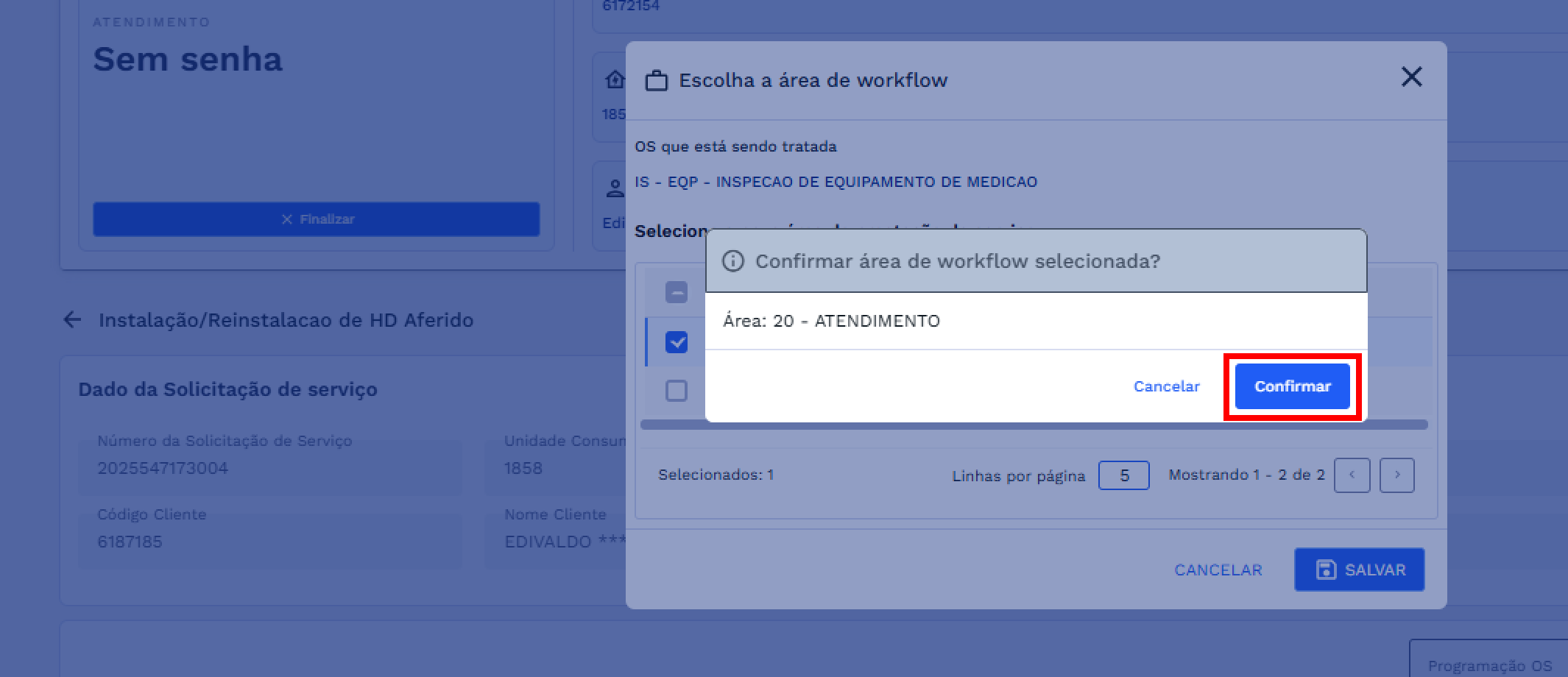Open the Linhas por página selector

[x=1123, y=475]
